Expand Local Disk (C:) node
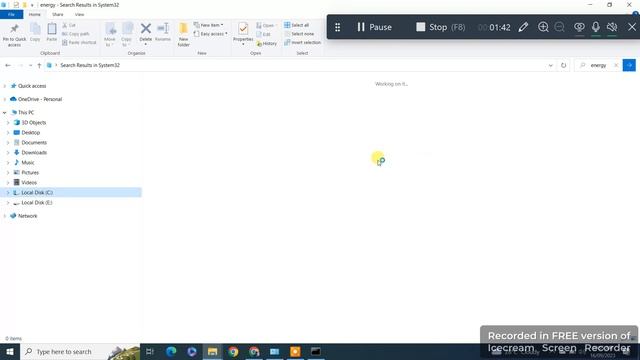Image resolution: width=640 pixels, height=360 pixels. [8, 193]
